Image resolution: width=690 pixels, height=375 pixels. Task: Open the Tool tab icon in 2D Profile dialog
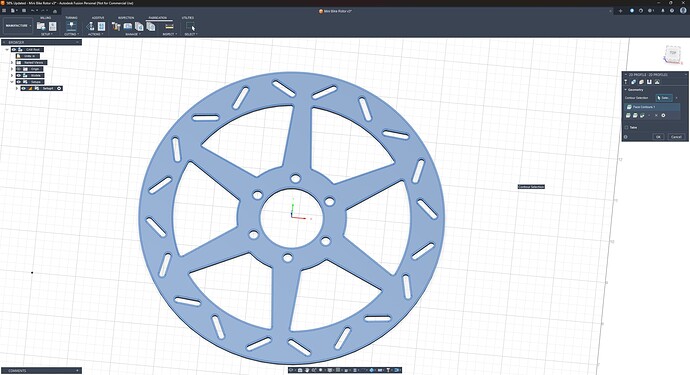tap(626, 82)
